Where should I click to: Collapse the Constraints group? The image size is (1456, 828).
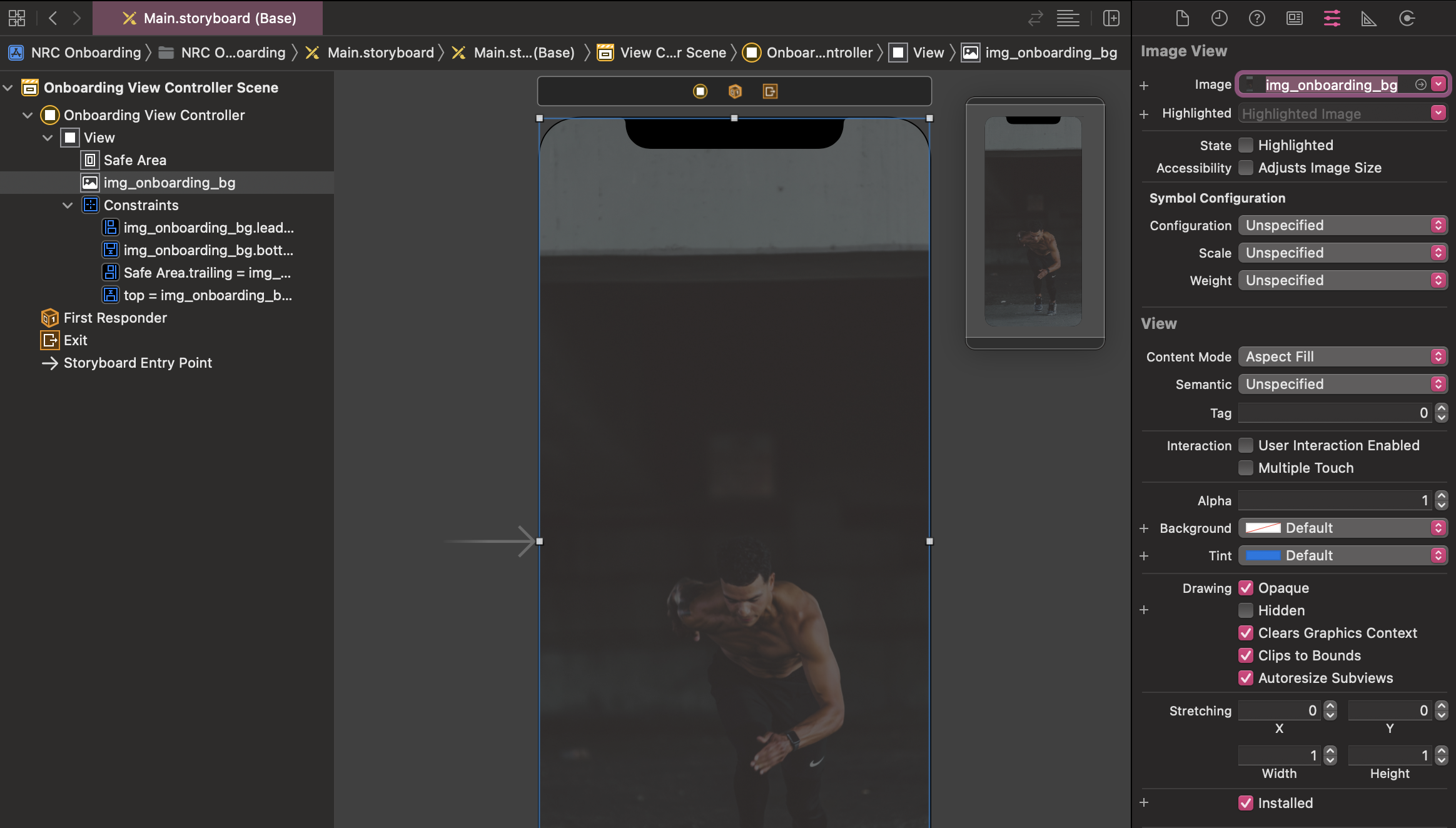coord(68,205)
